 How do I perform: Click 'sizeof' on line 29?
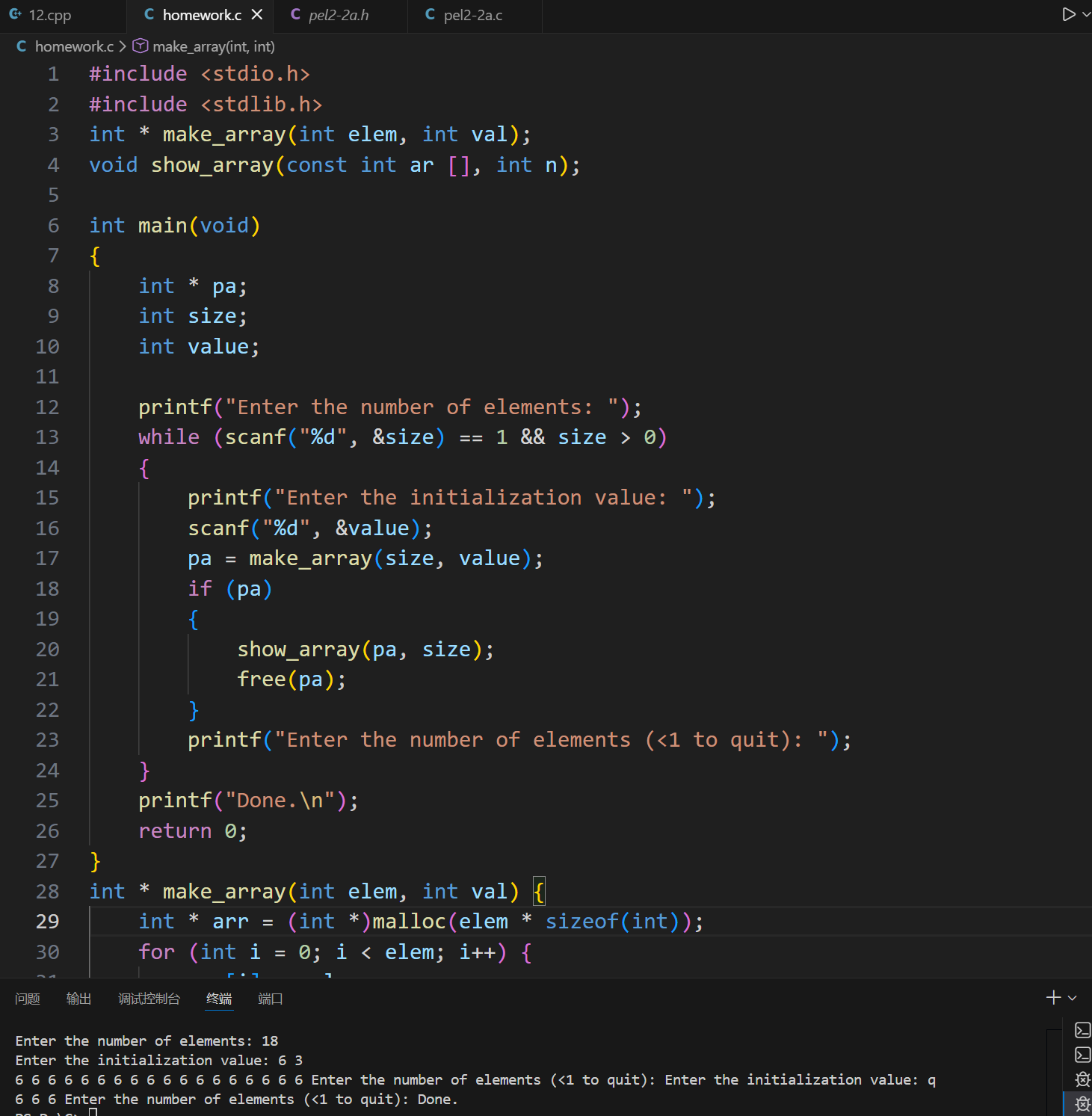pos(582,922)
